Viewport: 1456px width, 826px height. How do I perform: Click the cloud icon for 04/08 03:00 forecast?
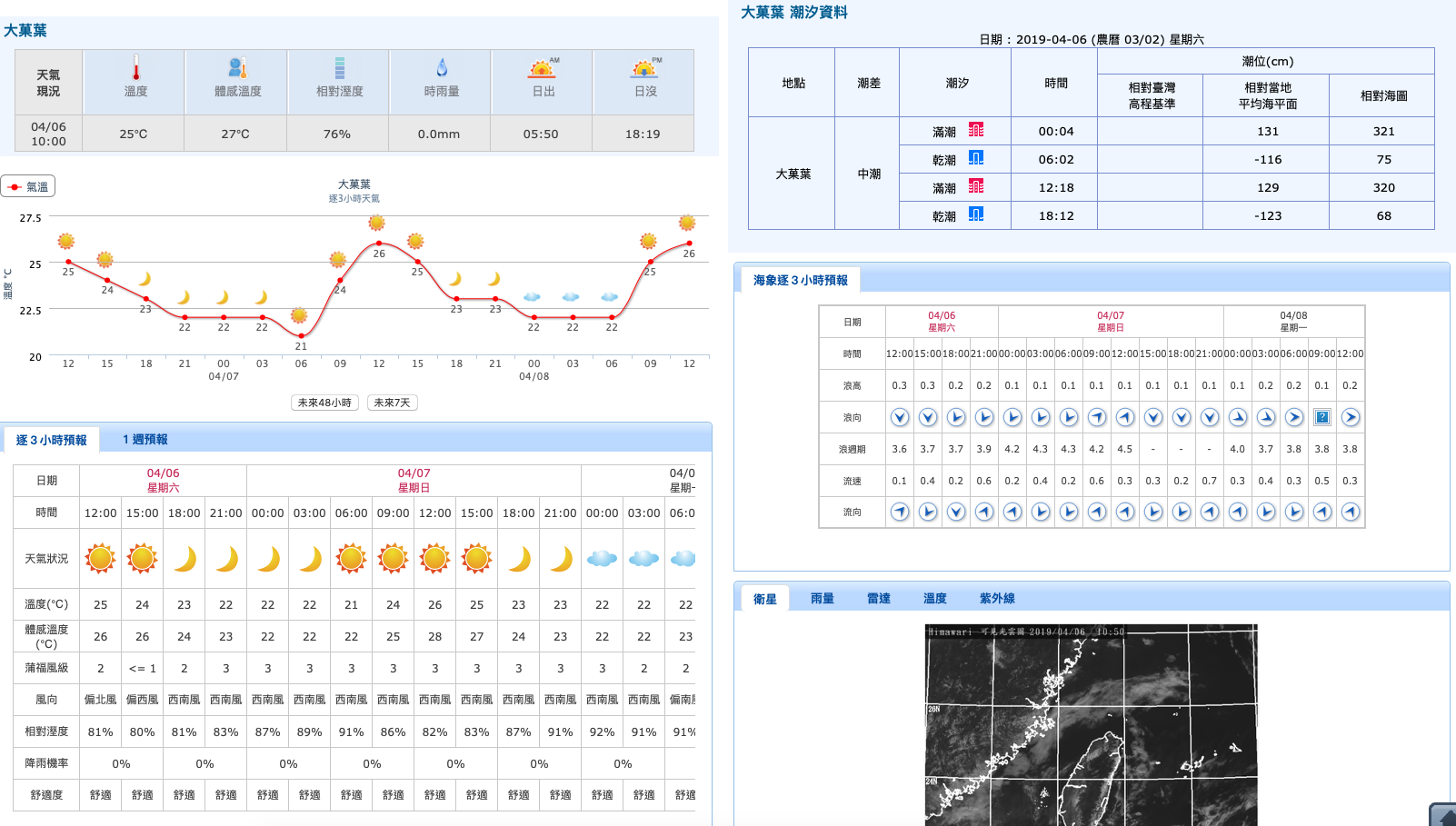pos(644,558)
